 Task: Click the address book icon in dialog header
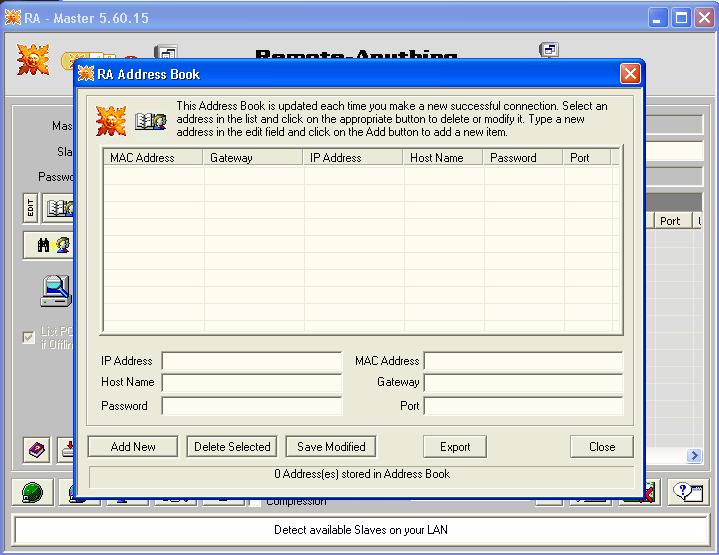[x=151, y=121]
